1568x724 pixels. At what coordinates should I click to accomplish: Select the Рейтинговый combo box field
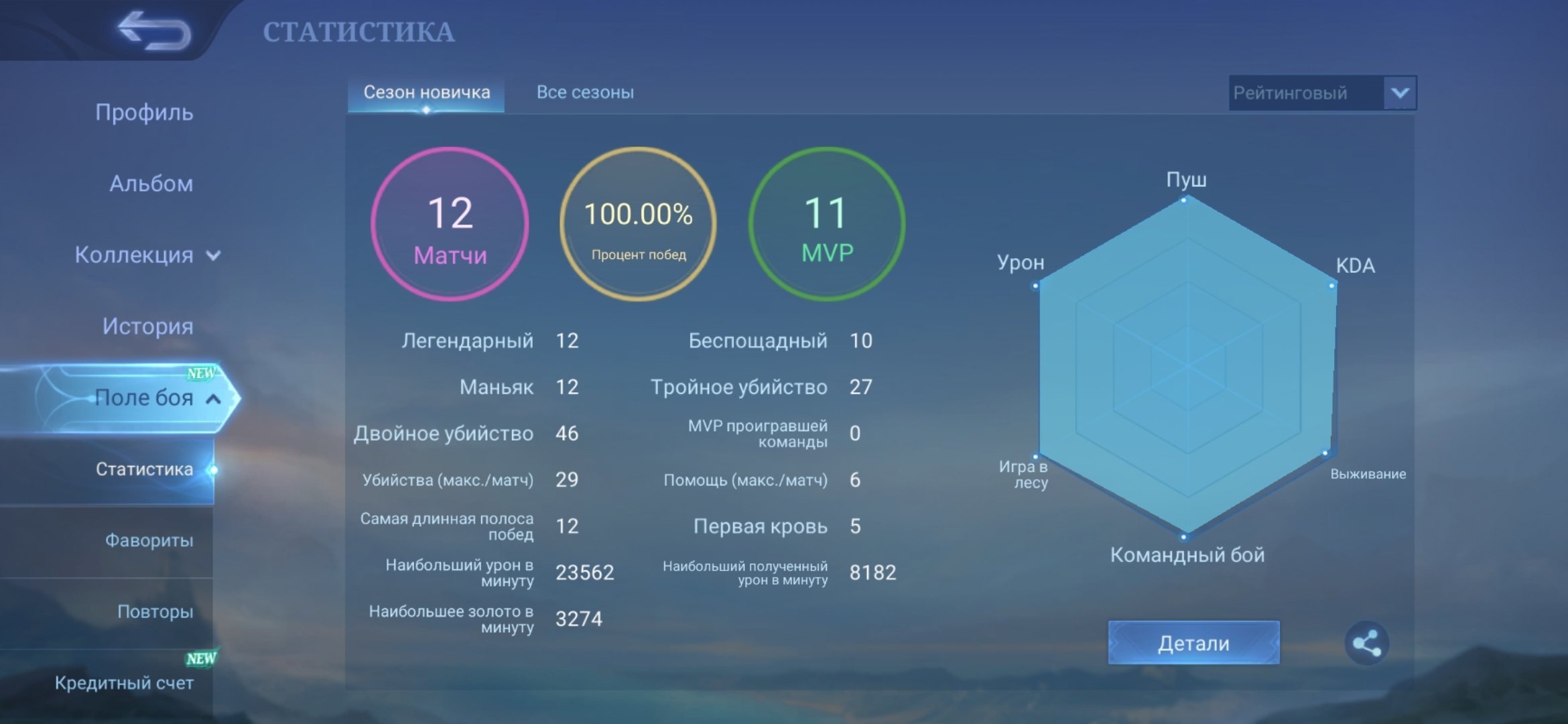[1322, 93]
